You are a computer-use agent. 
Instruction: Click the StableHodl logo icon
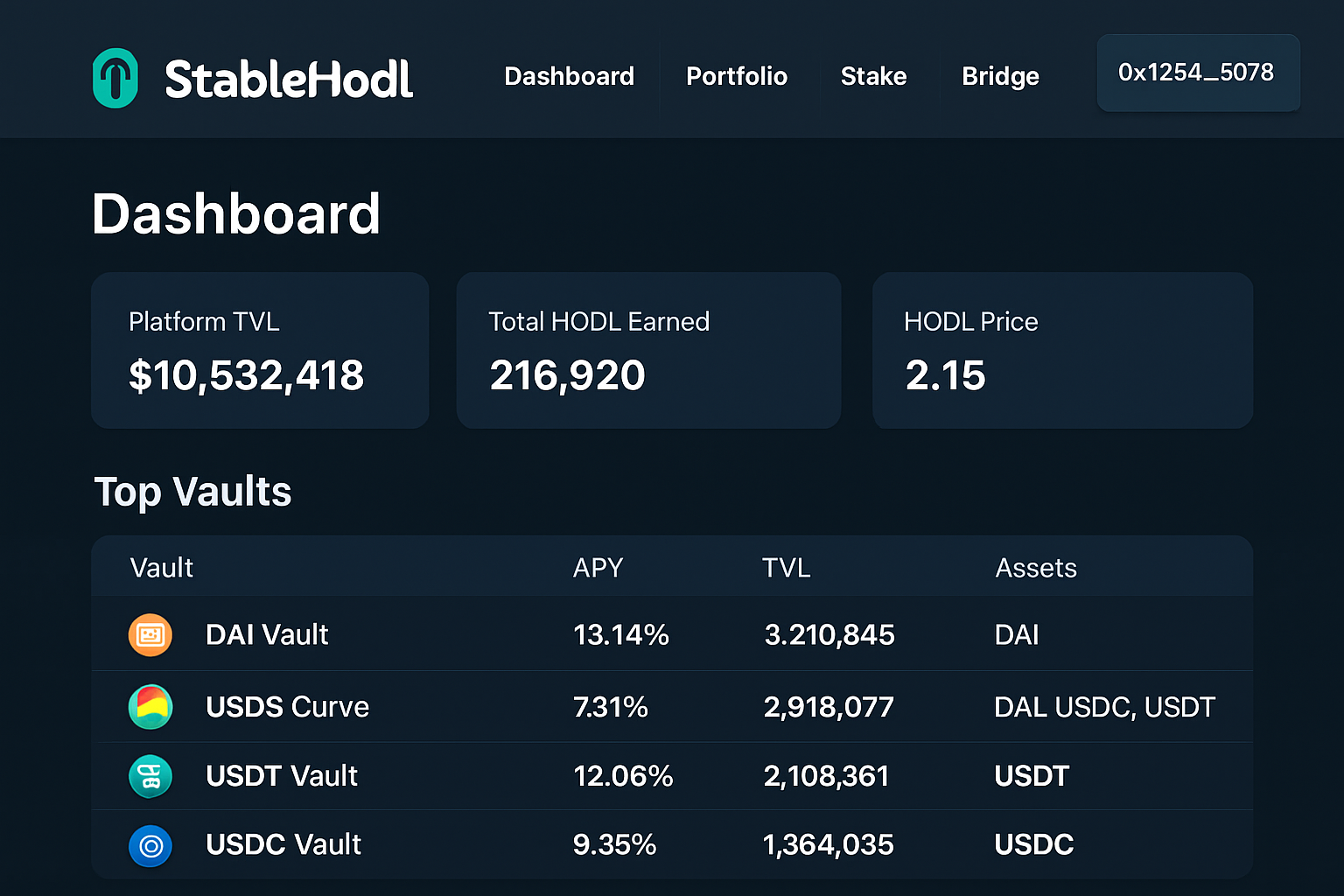coord(115,77)
